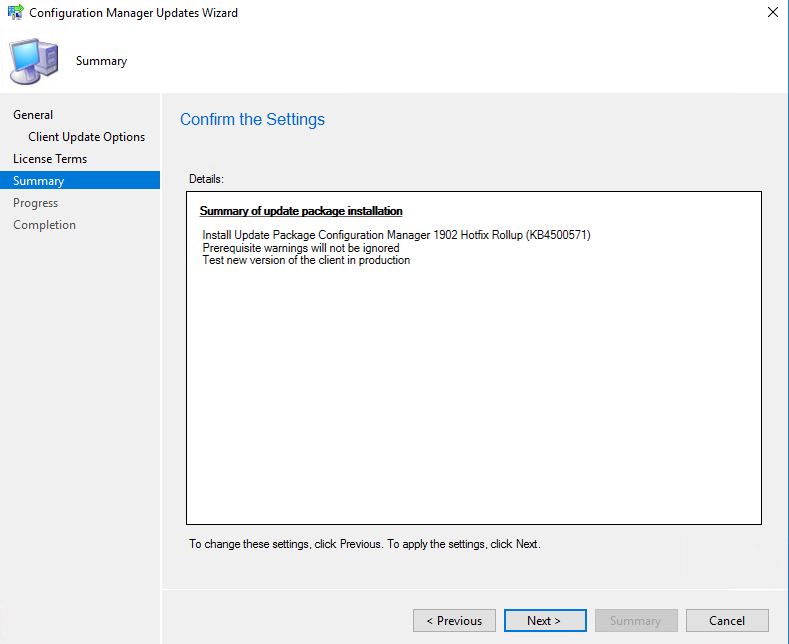Click 'Test new version of the client' line

tap(306, 260)
